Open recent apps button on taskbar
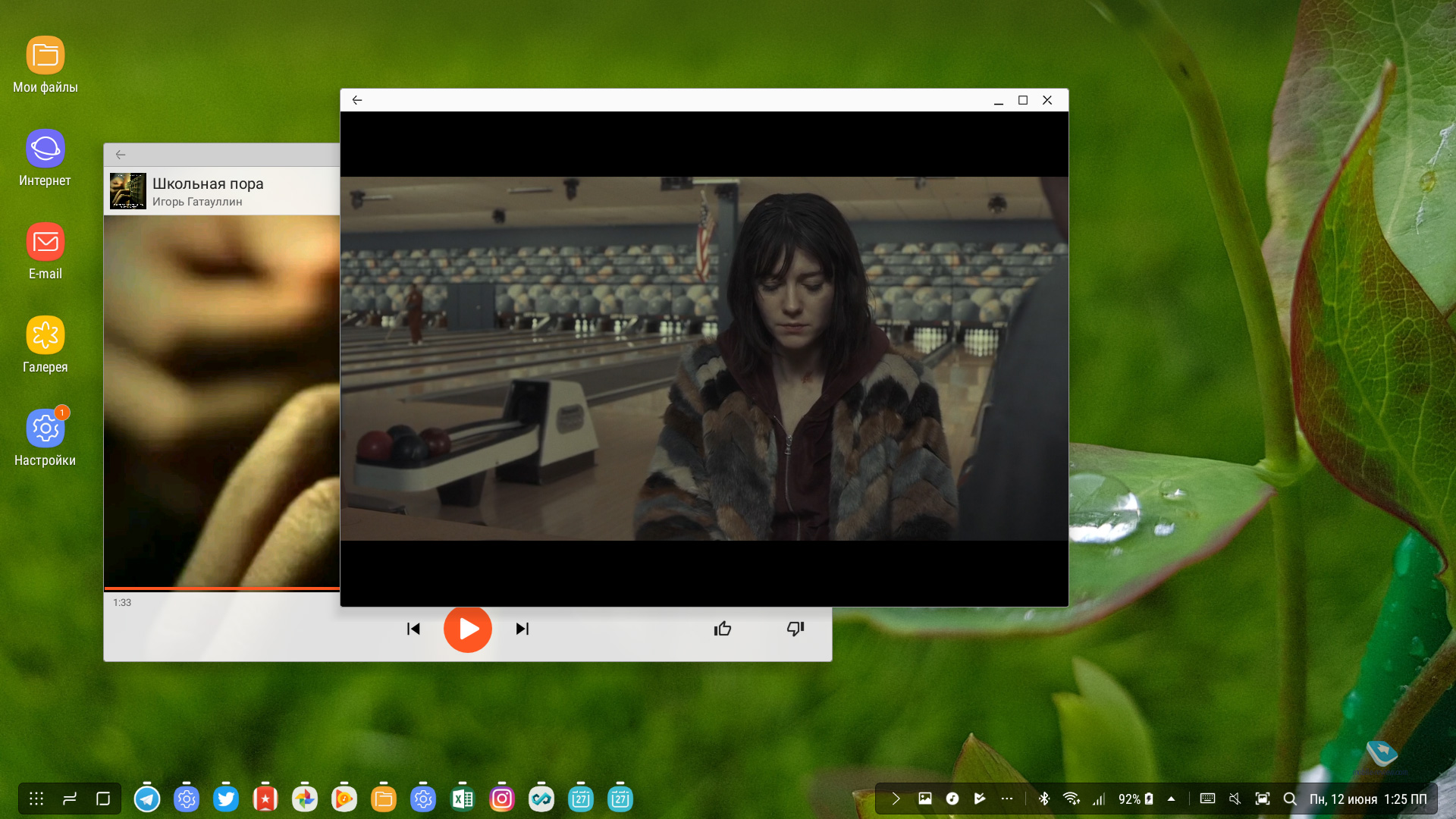 point(70,799)
